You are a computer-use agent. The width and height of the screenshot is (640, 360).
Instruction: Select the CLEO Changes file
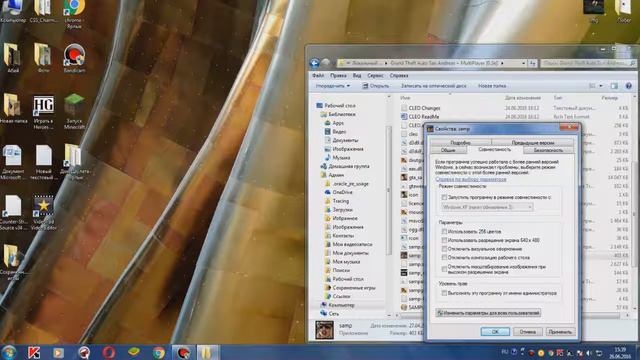coord(421,108)
